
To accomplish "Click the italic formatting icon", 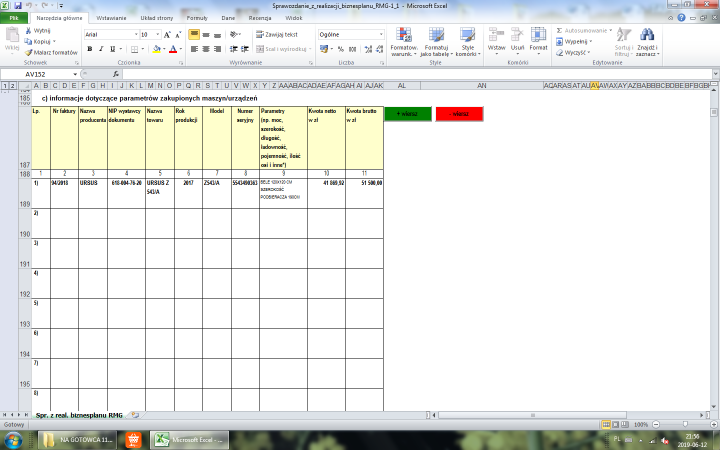I will [101, 48].
